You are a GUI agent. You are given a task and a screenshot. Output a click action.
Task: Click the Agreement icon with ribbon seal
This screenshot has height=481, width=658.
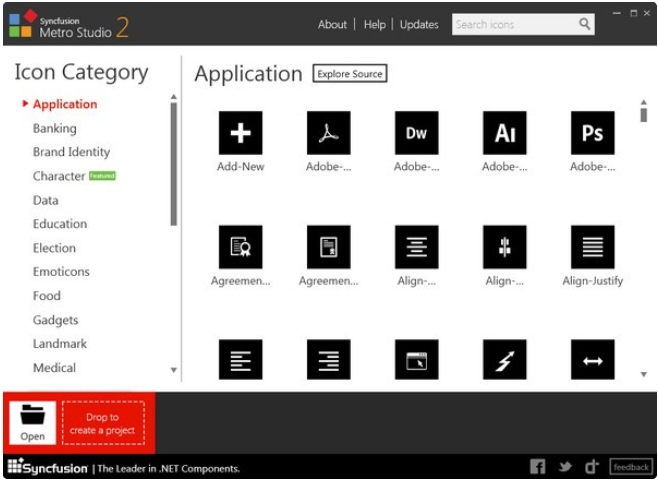click(240, 247)
